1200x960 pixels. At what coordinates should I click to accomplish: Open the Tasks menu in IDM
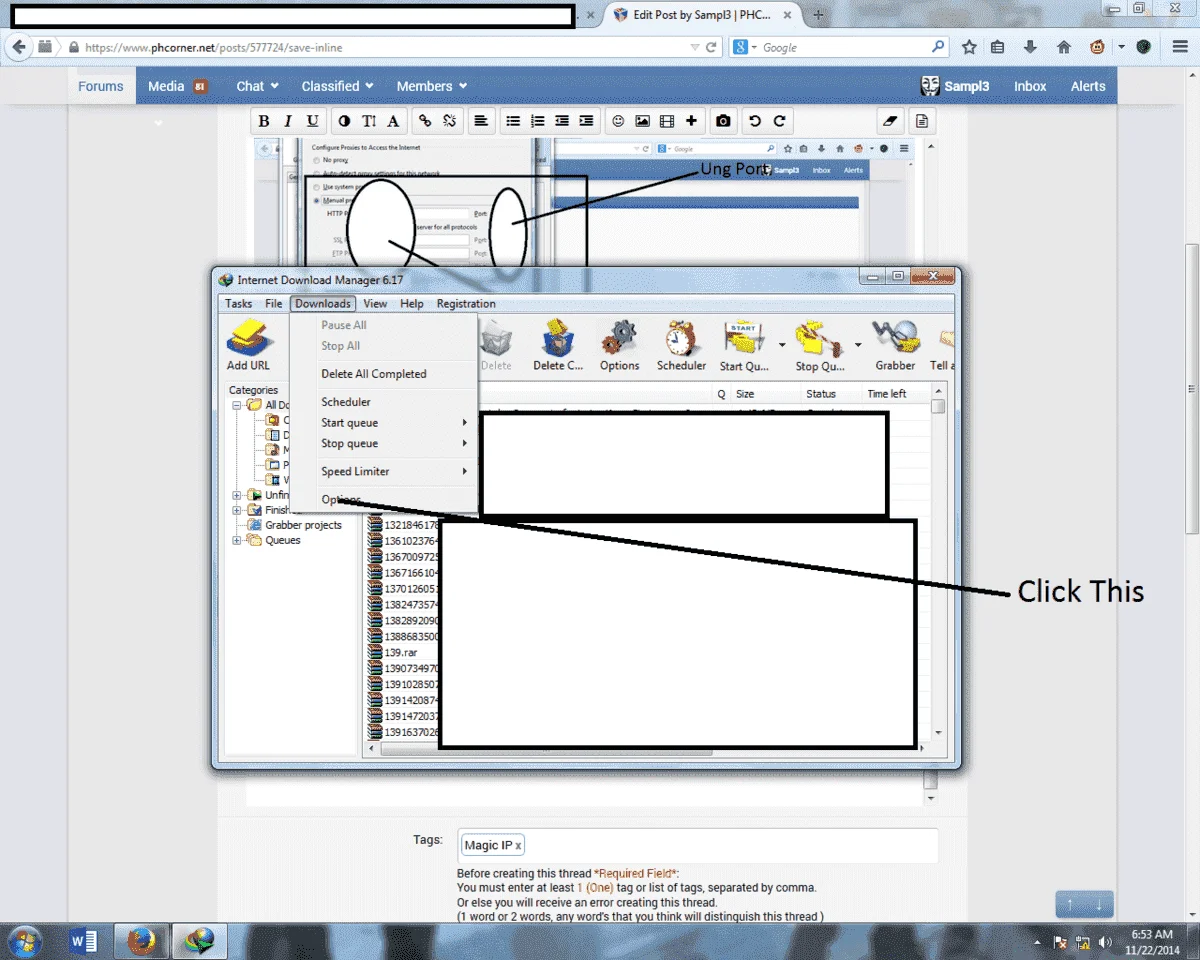238,303
